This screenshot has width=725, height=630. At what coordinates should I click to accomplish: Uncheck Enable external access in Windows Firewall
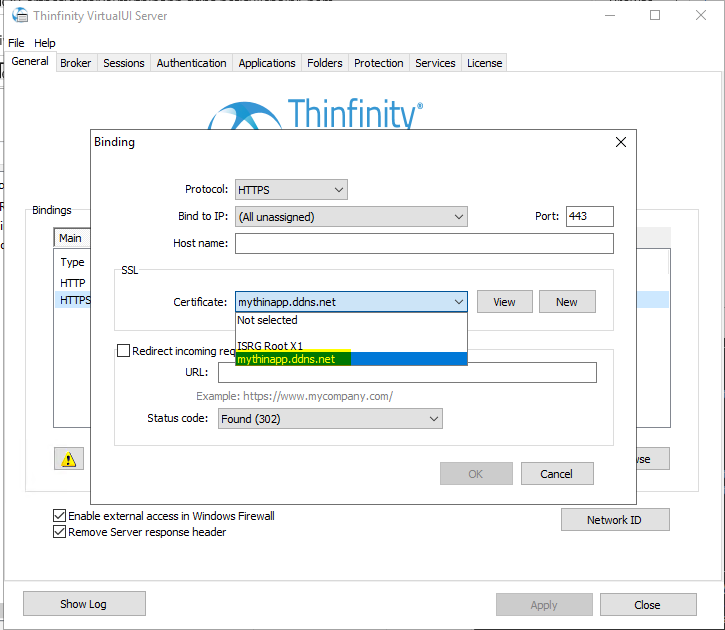click(59, 515)
